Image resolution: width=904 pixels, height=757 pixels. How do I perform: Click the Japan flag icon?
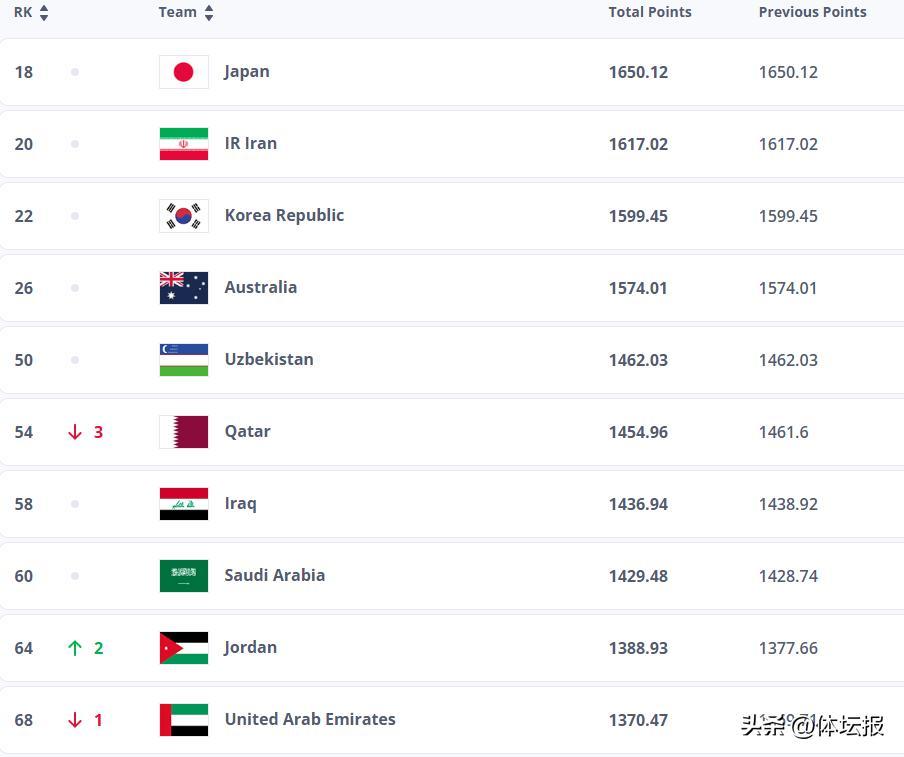click(184, 72)
